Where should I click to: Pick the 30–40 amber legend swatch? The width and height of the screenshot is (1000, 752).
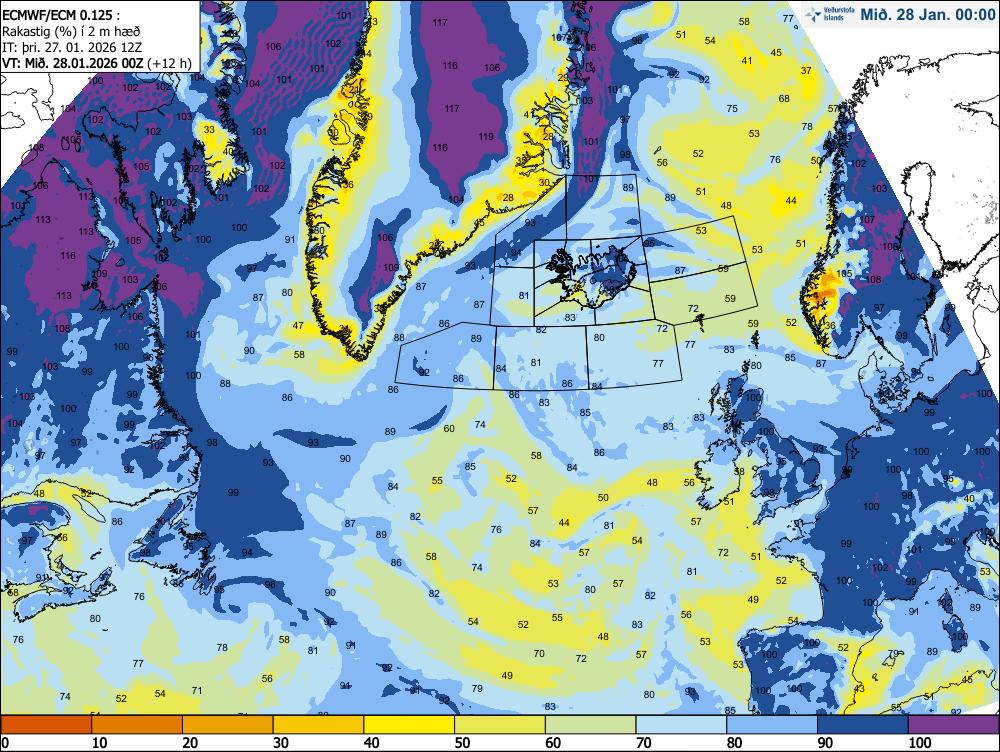pyautogui.click(x=318, y=725)
